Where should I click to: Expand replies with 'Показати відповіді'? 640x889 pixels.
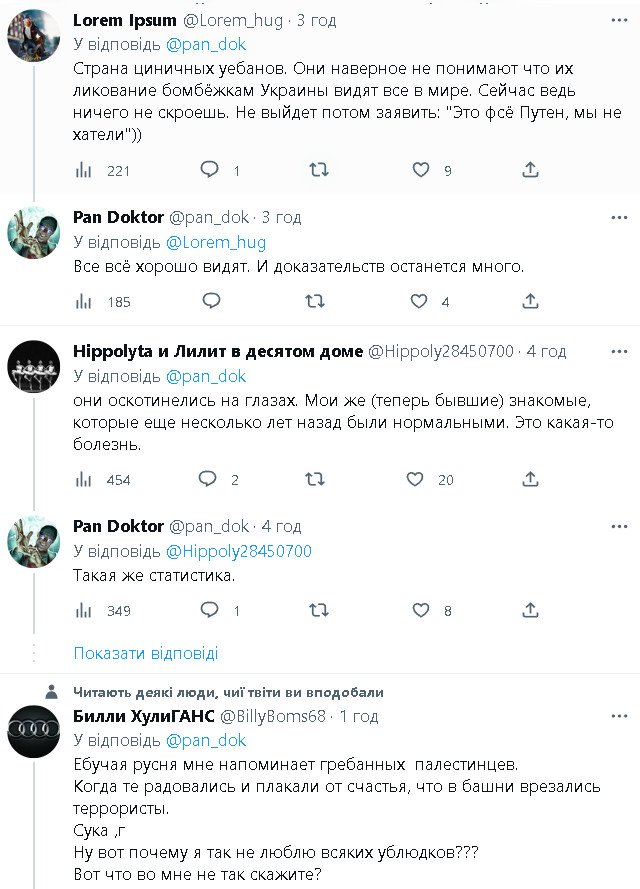146,653
